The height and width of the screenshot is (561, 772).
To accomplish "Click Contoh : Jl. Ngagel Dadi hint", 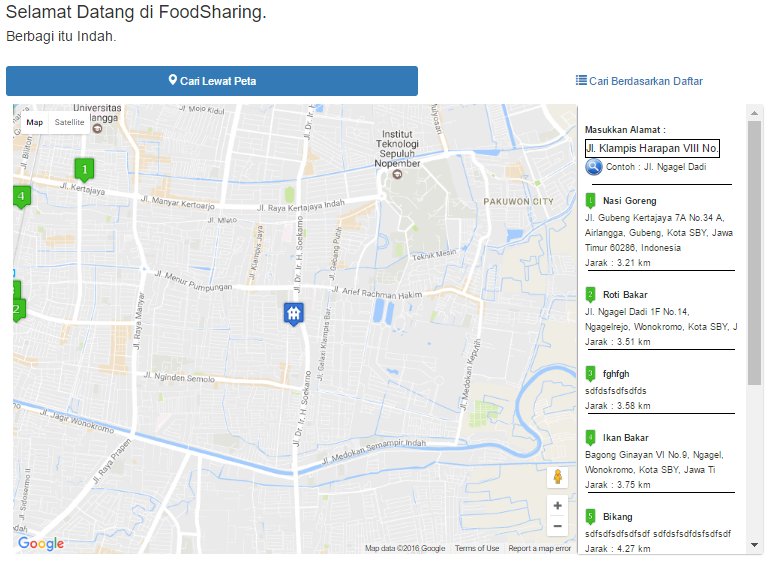I will coord(656,167).
